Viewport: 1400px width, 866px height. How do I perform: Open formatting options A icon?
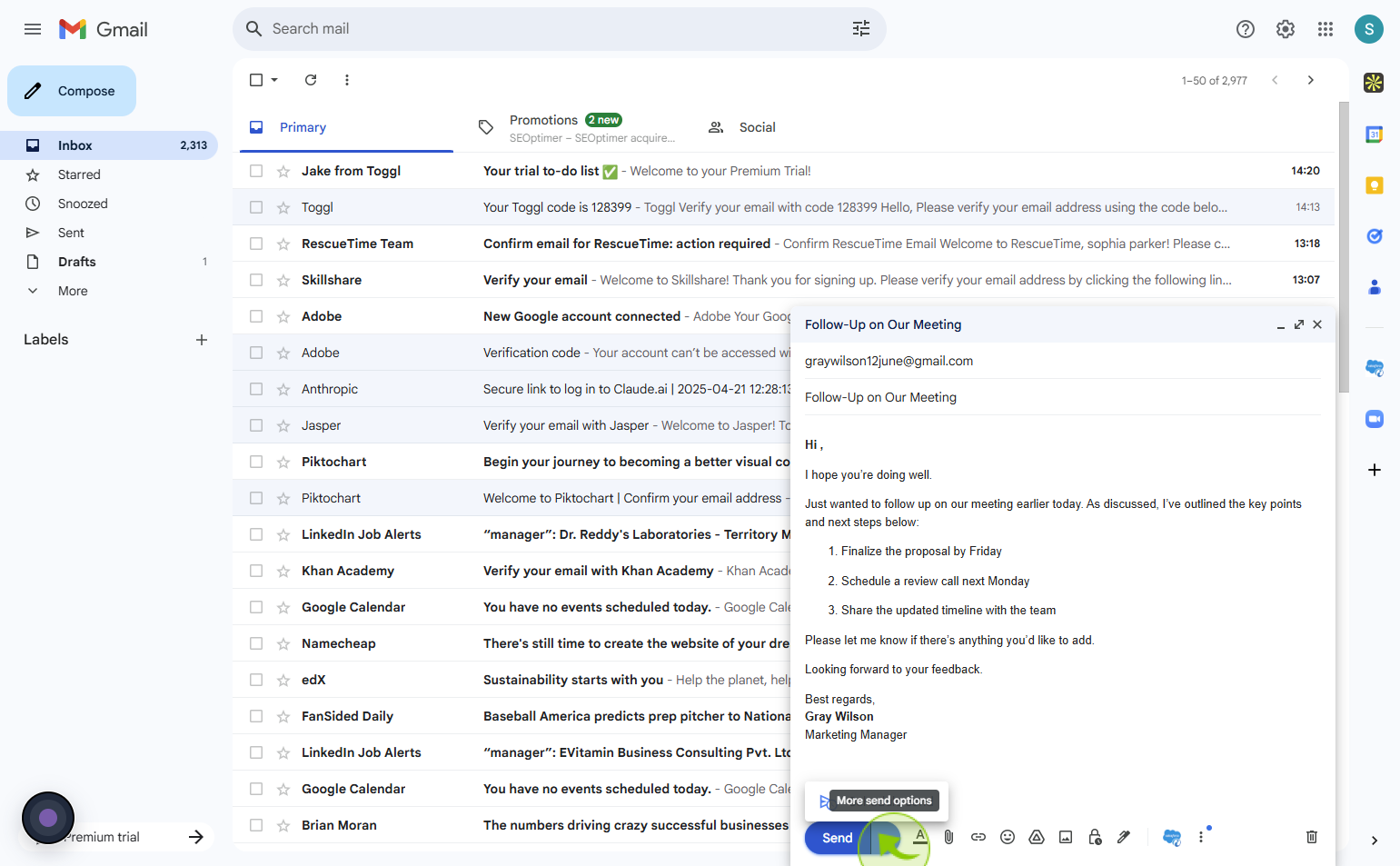pos(920,837)
